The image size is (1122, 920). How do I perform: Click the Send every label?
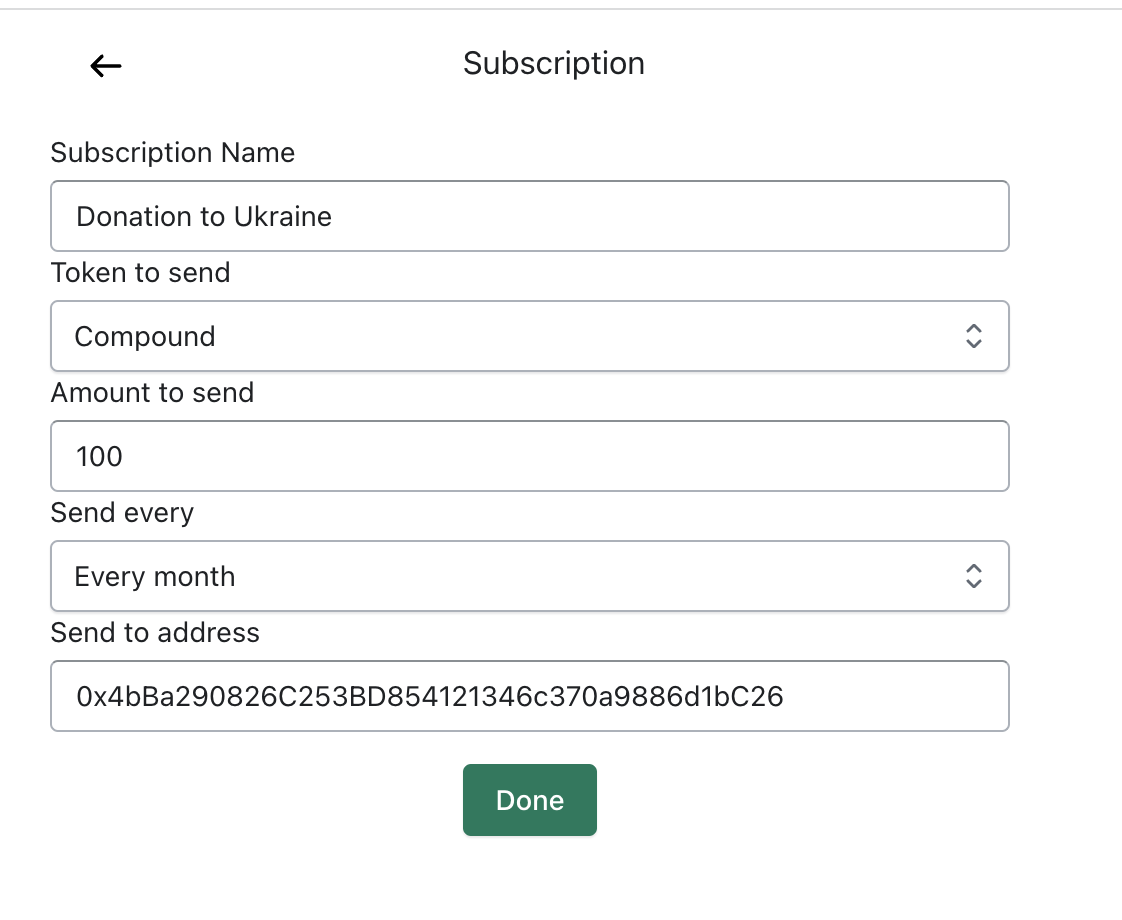click(x=122, y=512)
